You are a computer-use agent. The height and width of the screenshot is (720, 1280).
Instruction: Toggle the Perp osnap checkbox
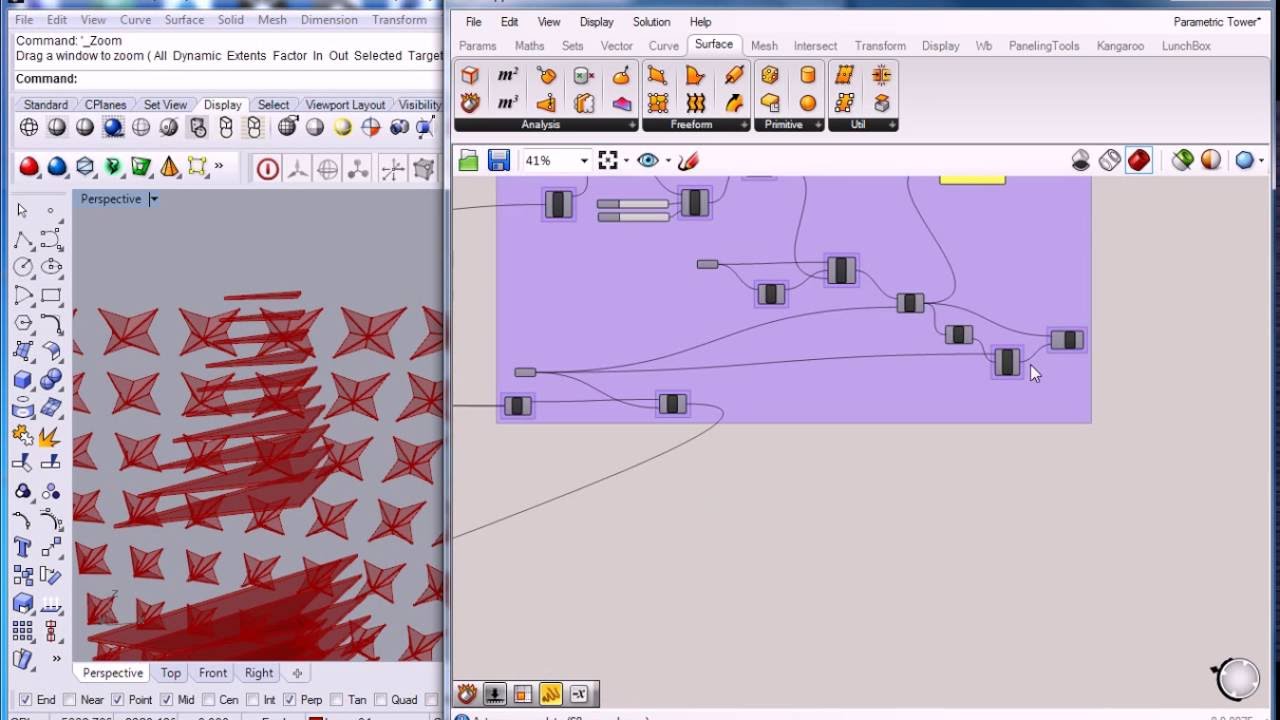pyautogui.click(x=290, y=700)
